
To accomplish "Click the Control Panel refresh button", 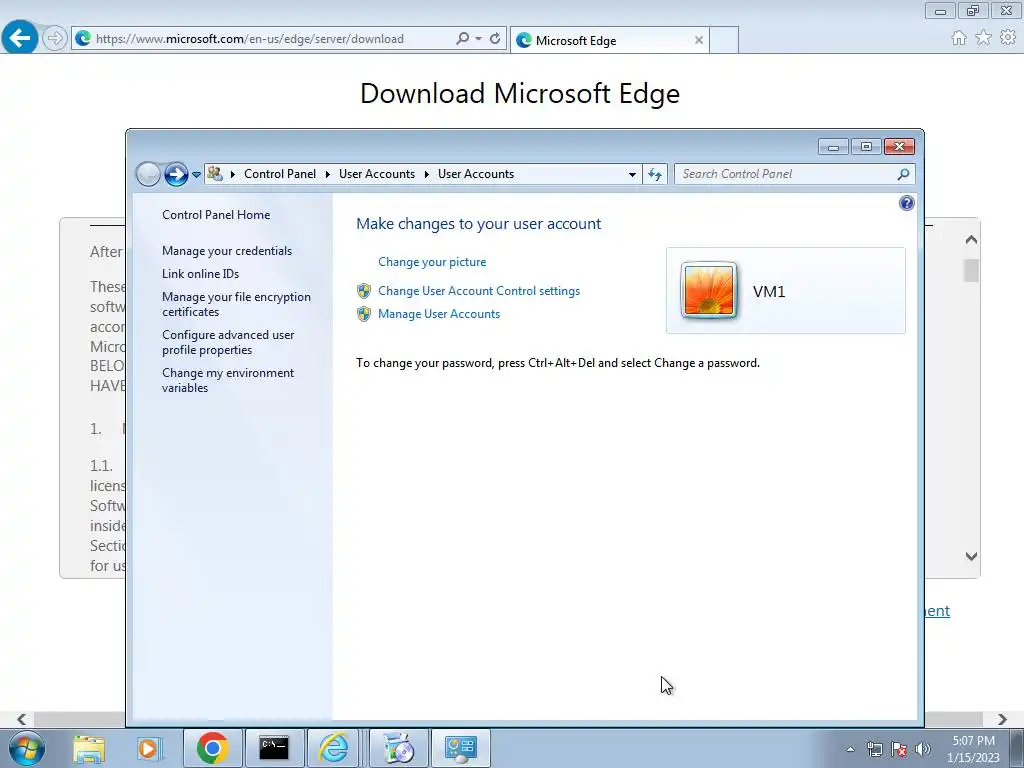I will [x=655, y=174].
